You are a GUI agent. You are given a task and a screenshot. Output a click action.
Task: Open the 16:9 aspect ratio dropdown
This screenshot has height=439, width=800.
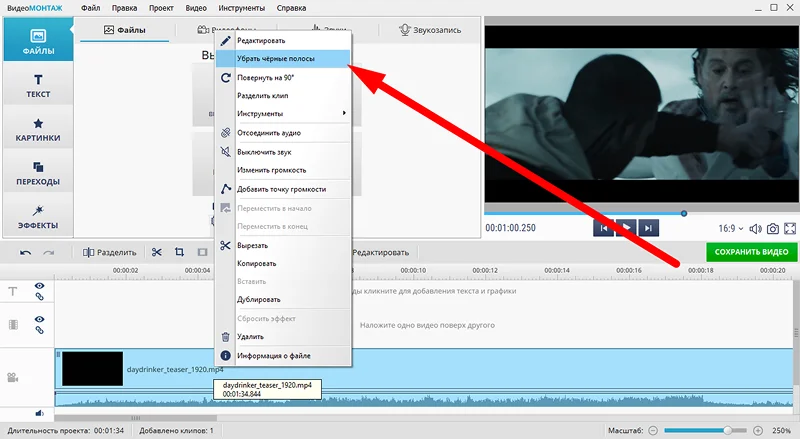point(731,229)
